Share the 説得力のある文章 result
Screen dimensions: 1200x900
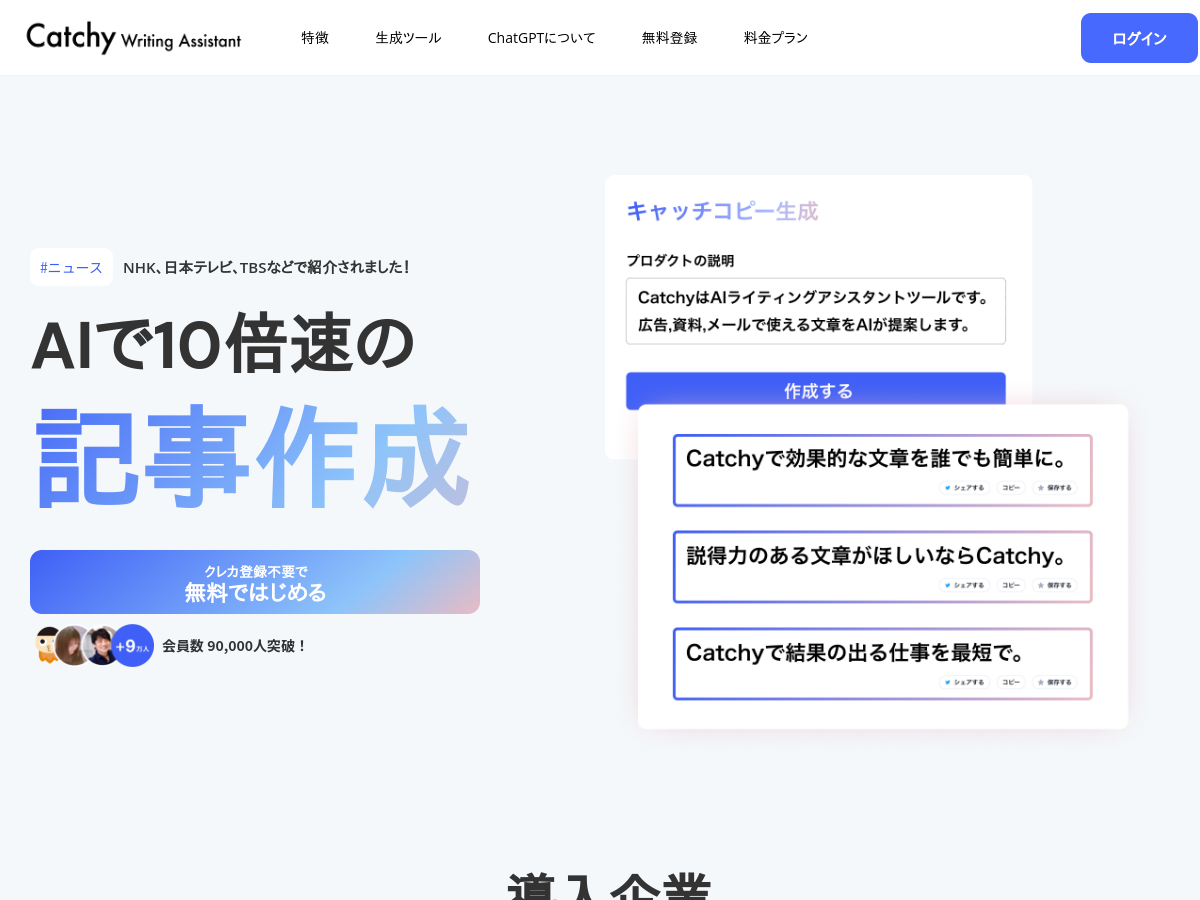pyautogui.click(x=964, y=585)
